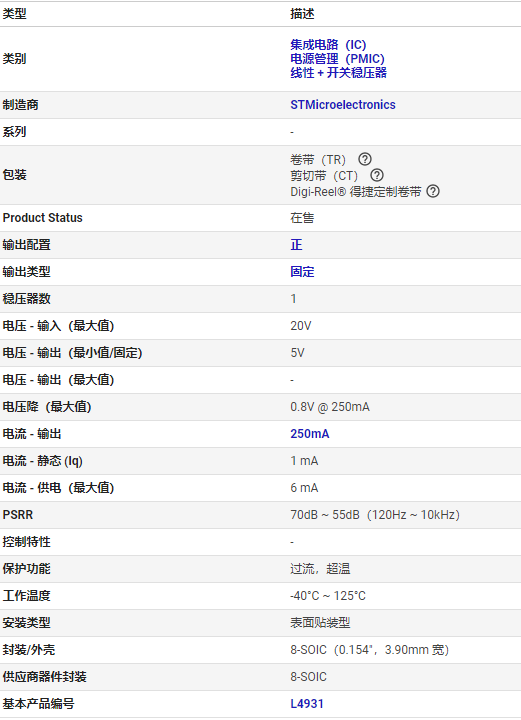Click the 描述 column header
The image size is (521, 720).
[x=302, y=14]
